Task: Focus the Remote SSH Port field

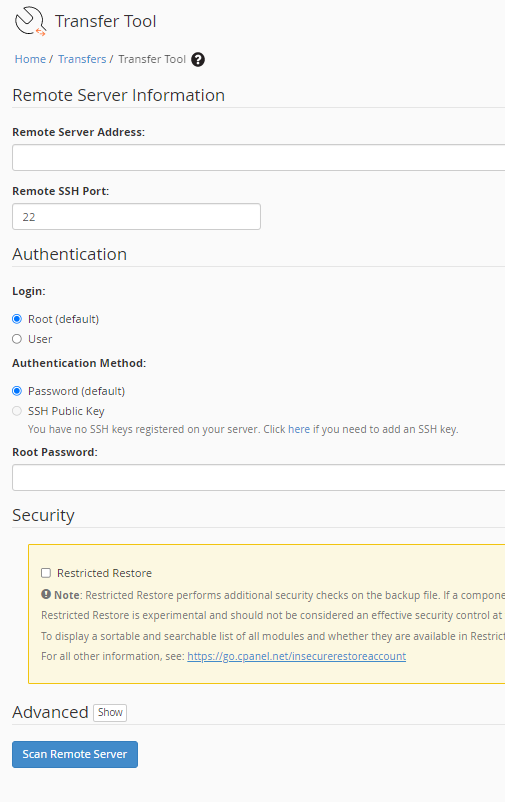Action: click(137, 217)
